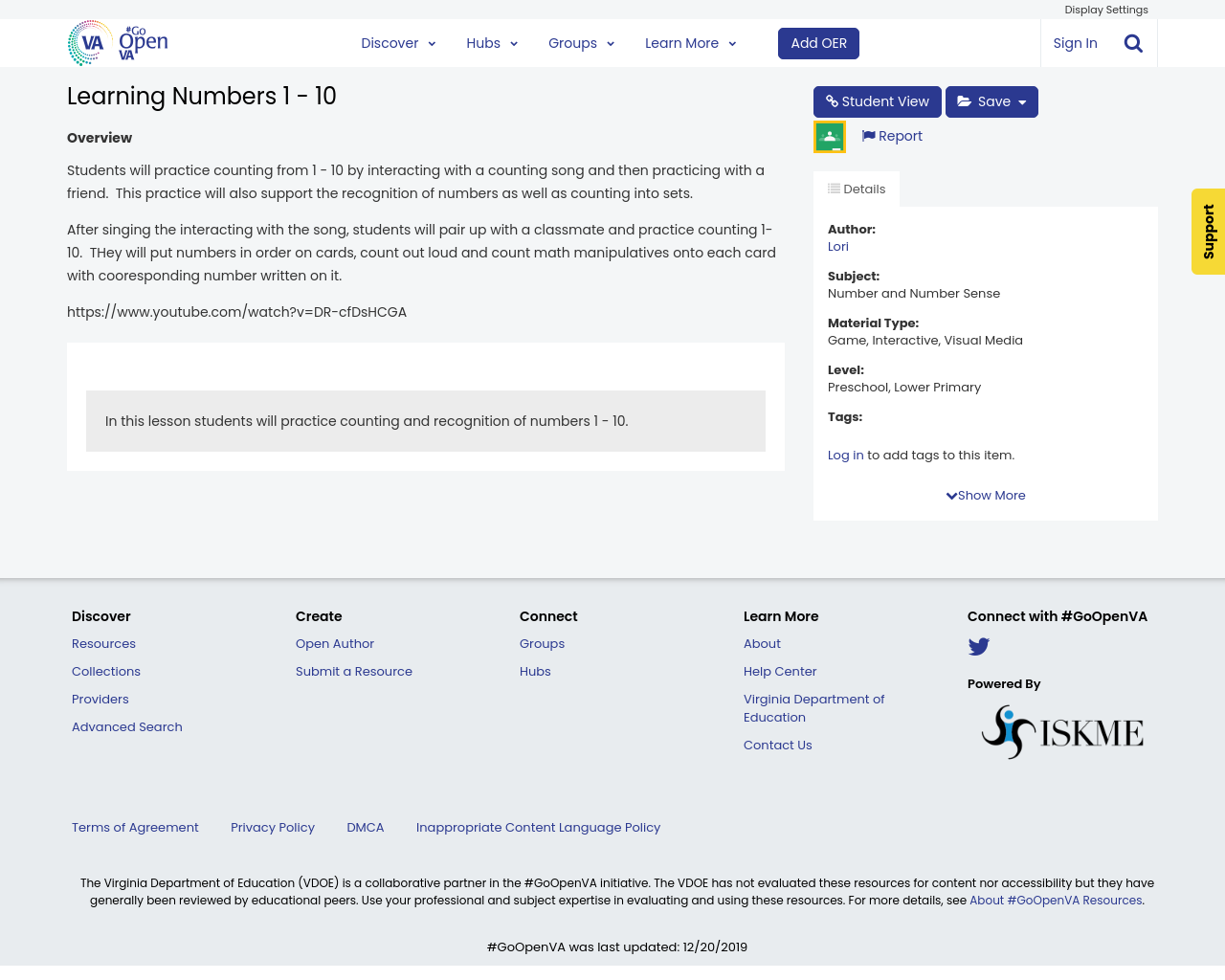The width and height of the screenshot is (1225, 980).
Task: Click author name Lori
Action: point(838,247)
